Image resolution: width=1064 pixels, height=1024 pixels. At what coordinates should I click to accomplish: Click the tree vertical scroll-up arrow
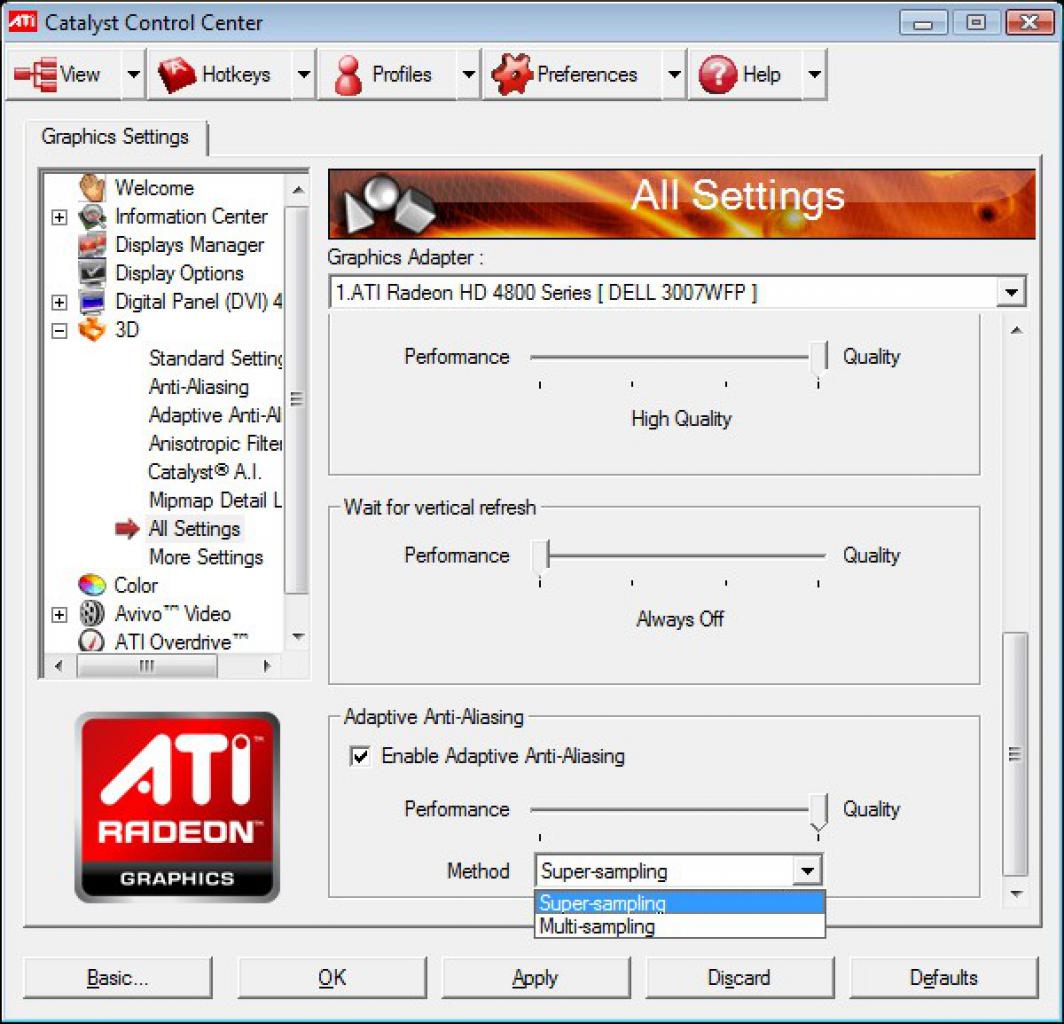coord(297,190)
